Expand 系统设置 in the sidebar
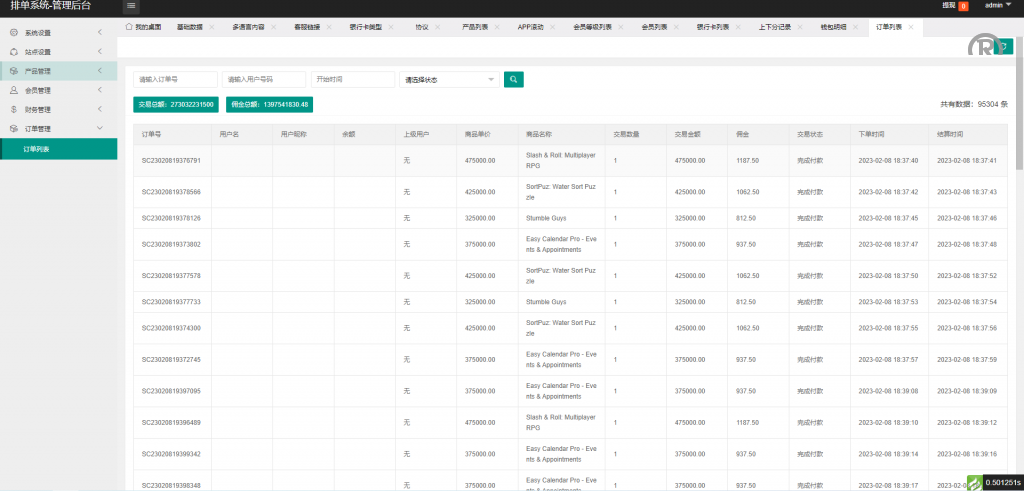The image size is (1024, 491). [x=58, y=33]
